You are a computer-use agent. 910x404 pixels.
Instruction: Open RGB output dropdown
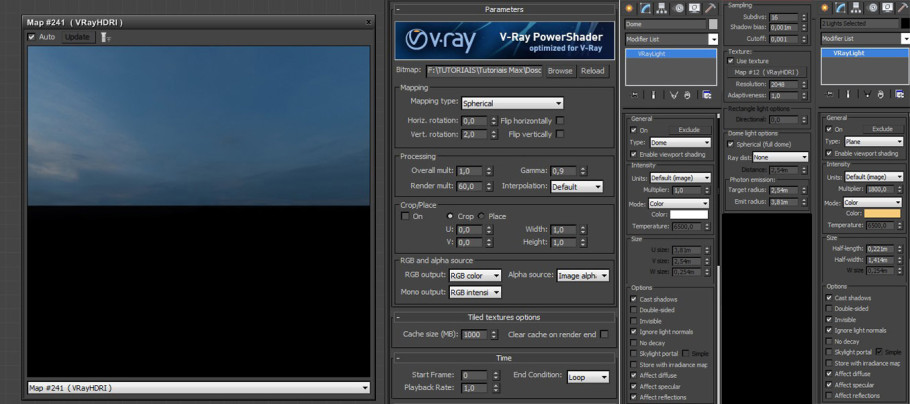475,276
